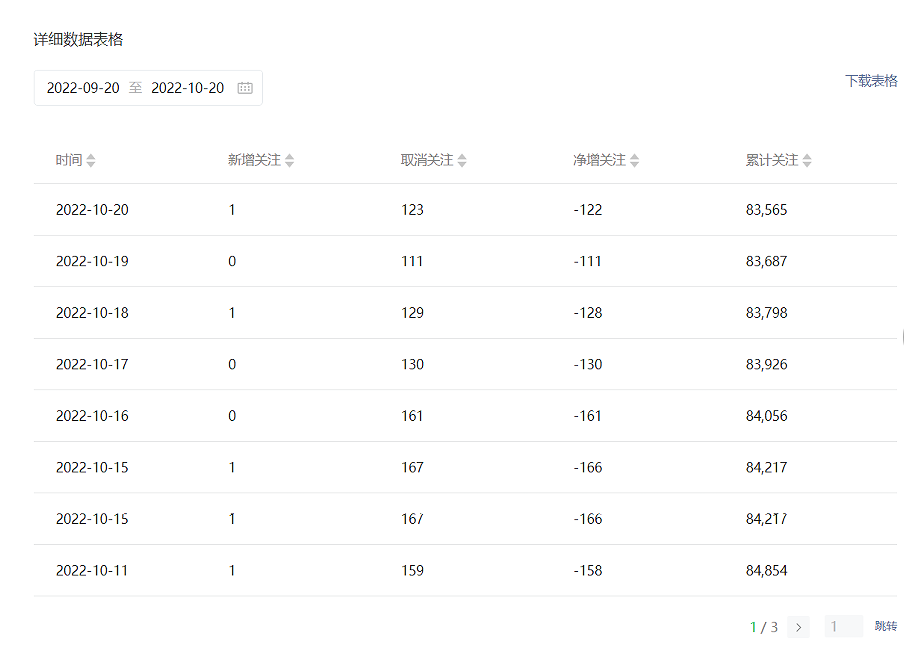
Task: Click cumulative value 83,926
Action: click(766, 364)
